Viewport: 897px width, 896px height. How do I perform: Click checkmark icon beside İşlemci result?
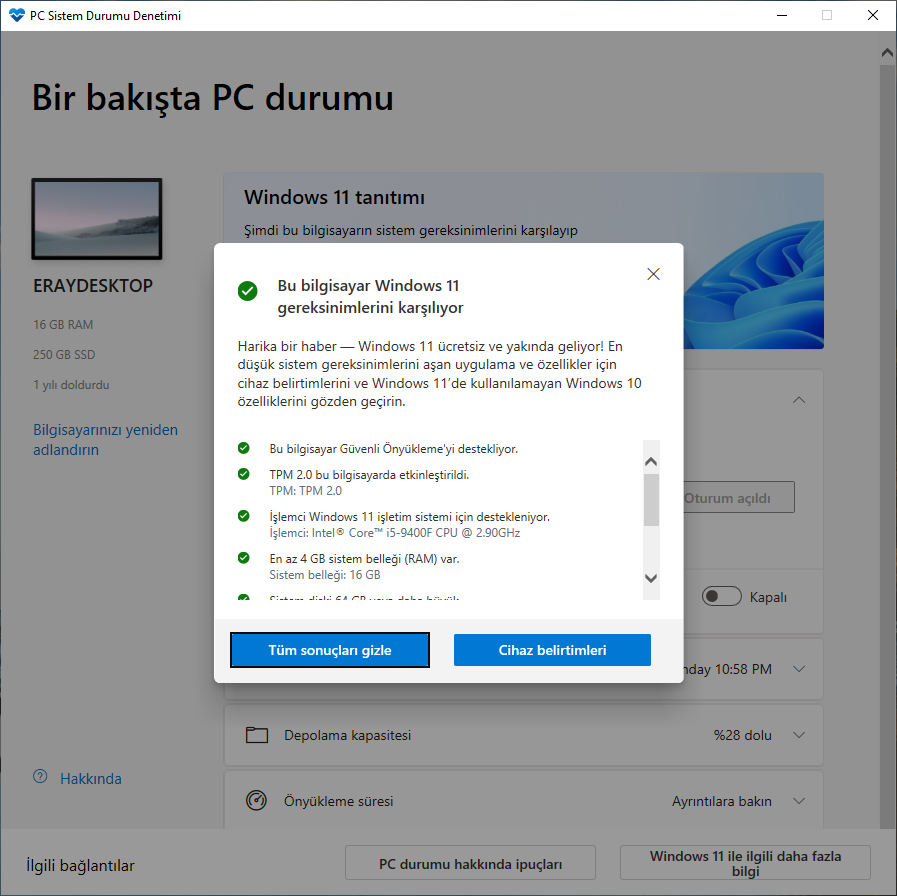[244, 516]
